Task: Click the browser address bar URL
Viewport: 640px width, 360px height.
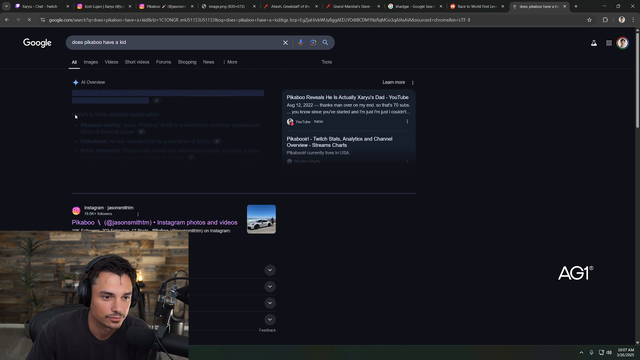Action: (259, 20)
